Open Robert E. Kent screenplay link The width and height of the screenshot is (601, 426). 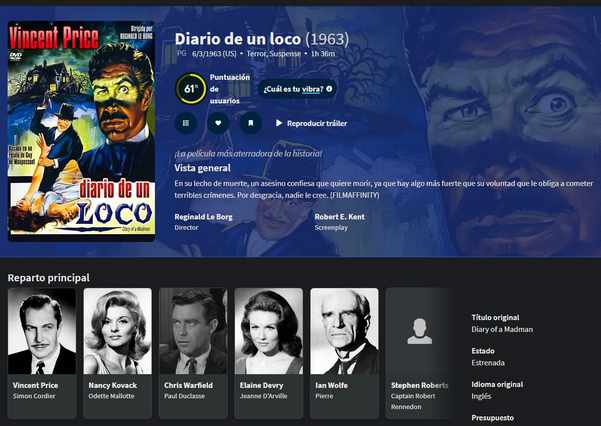click(x=340, y=217)
